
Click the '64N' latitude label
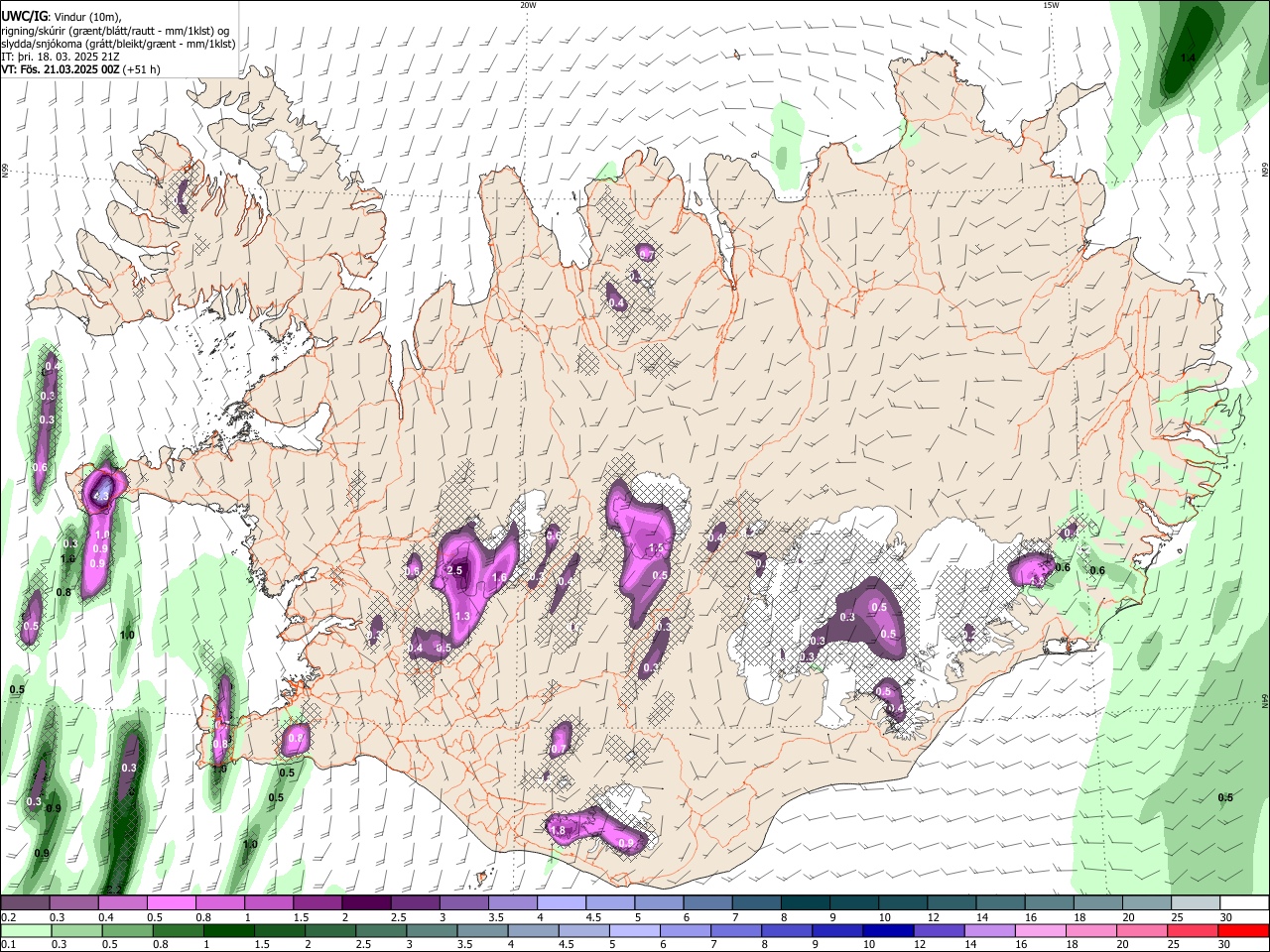pyautogui.click(x=1264, y=700)
